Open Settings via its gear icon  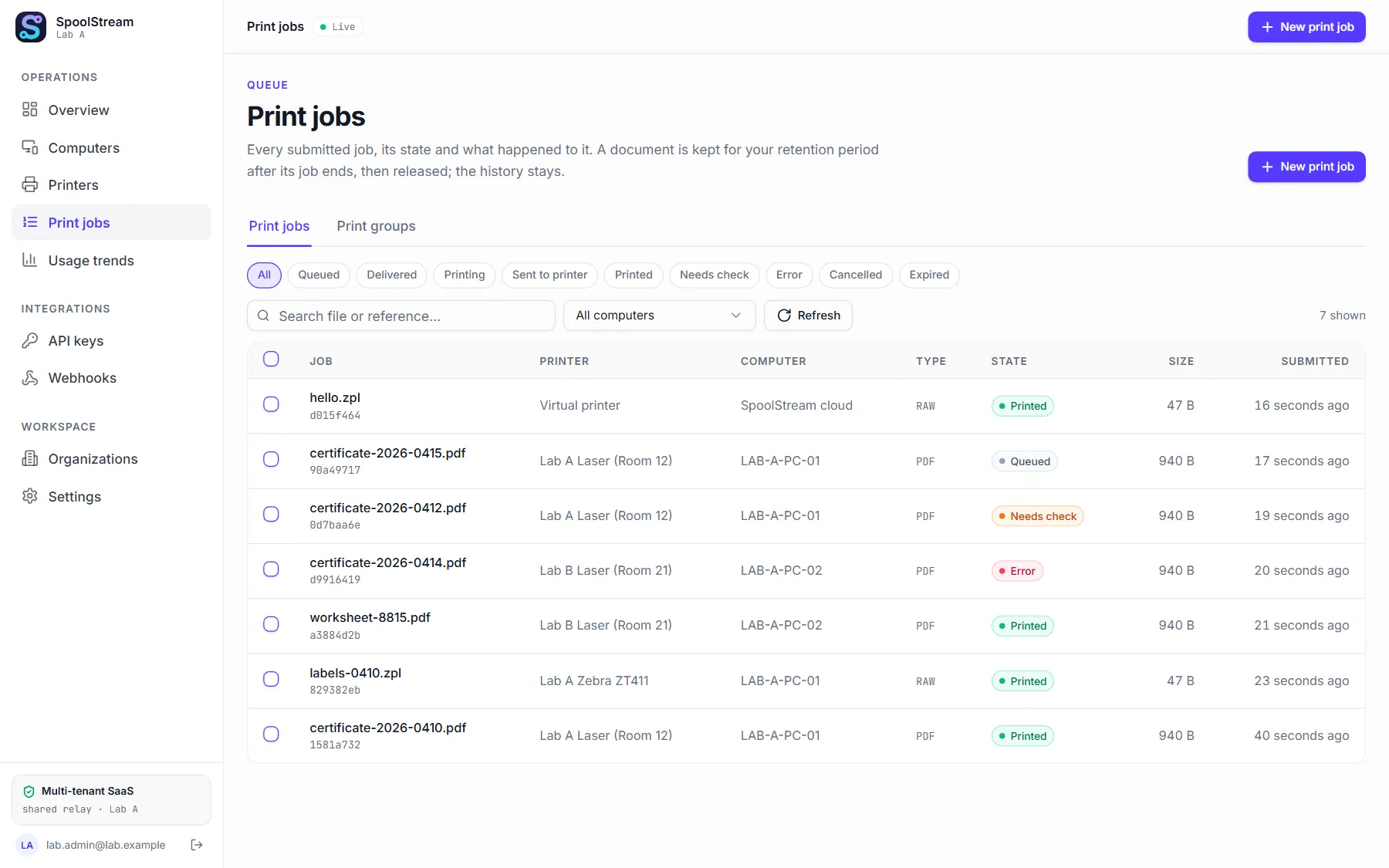pos(30,496)
